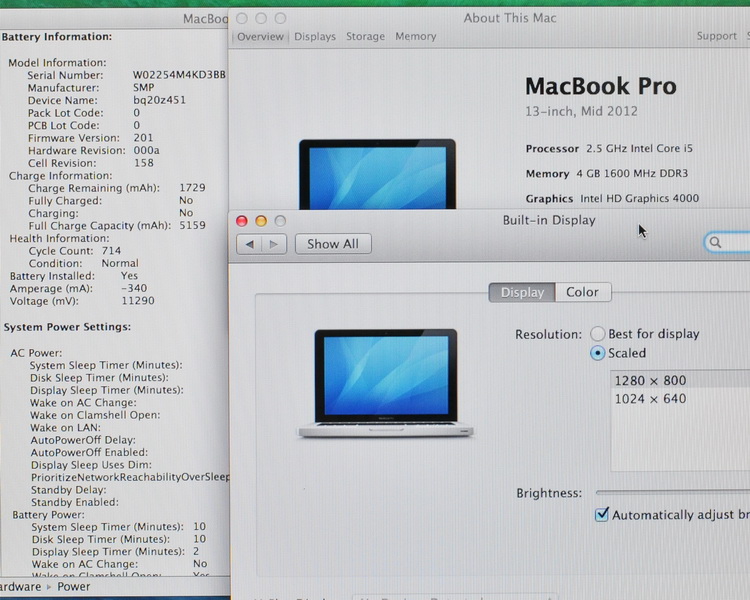Choose 1280 × 800 resolution
Viewport: 750px width, 600px height.
[x=680, y=380]
